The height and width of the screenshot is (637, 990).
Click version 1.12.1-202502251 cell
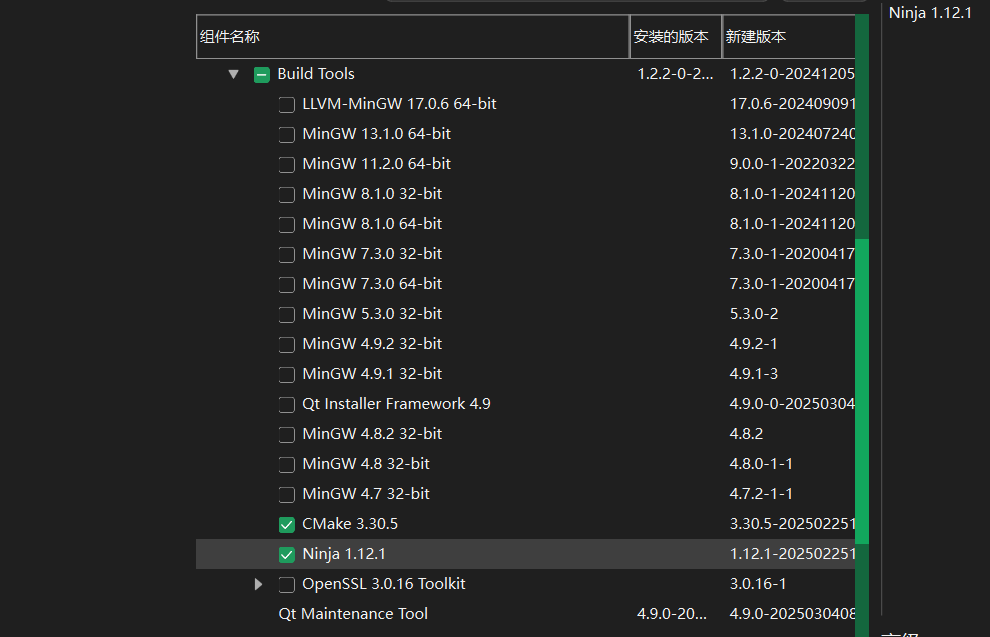click(792, 554)
